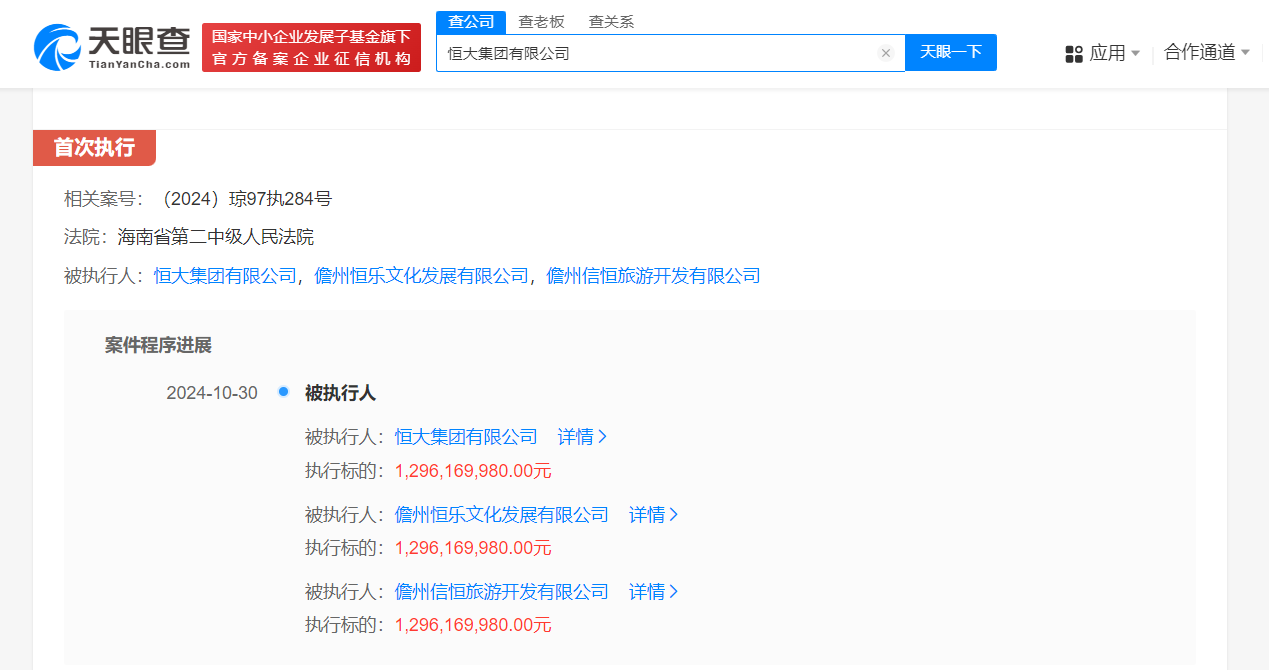The image size is (1269, 670).
Task: Click the 应用 grid icon
Action: click(x=1074, y=54)
